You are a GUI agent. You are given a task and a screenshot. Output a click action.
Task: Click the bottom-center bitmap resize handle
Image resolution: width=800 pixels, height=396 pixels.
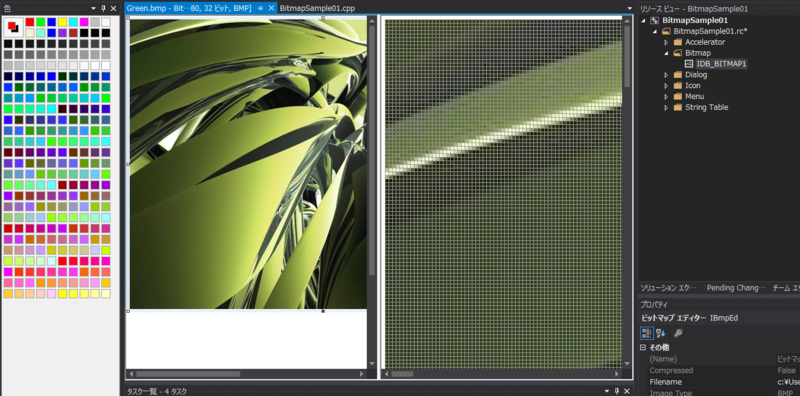point(323,311)
